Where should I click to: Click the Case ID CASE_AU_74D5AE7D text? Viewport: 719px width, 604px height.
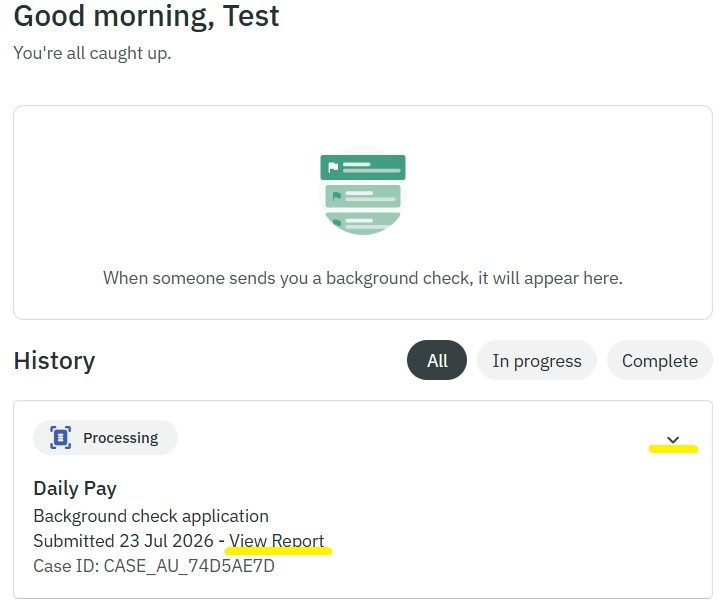(x=154, y=566)
